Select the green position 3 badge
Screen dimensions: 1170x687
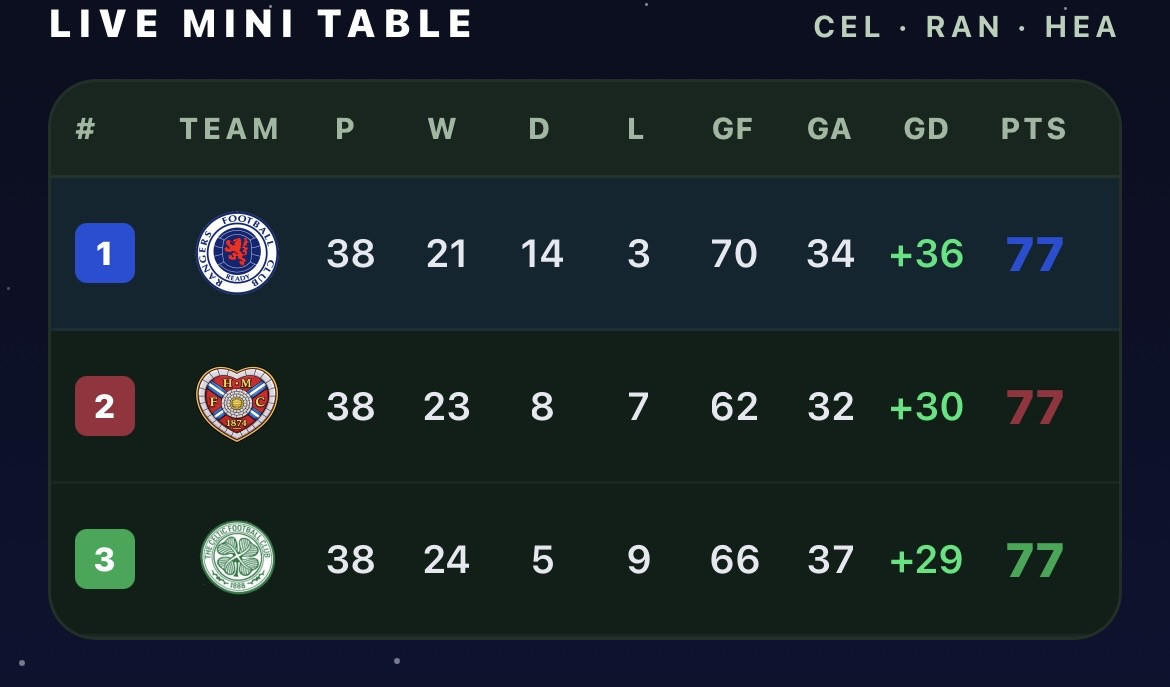click(x=105, y=559)
